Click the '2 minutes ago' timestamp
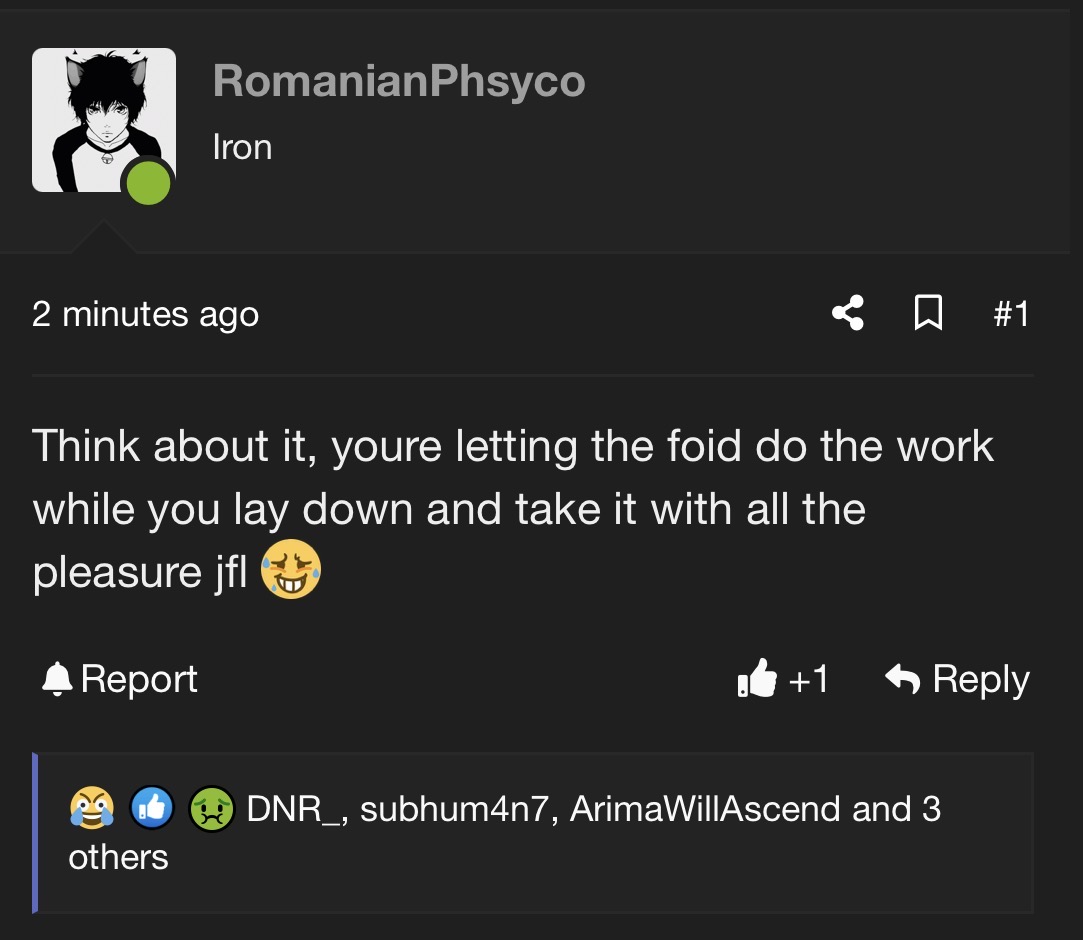 click(x=145, y=314)
